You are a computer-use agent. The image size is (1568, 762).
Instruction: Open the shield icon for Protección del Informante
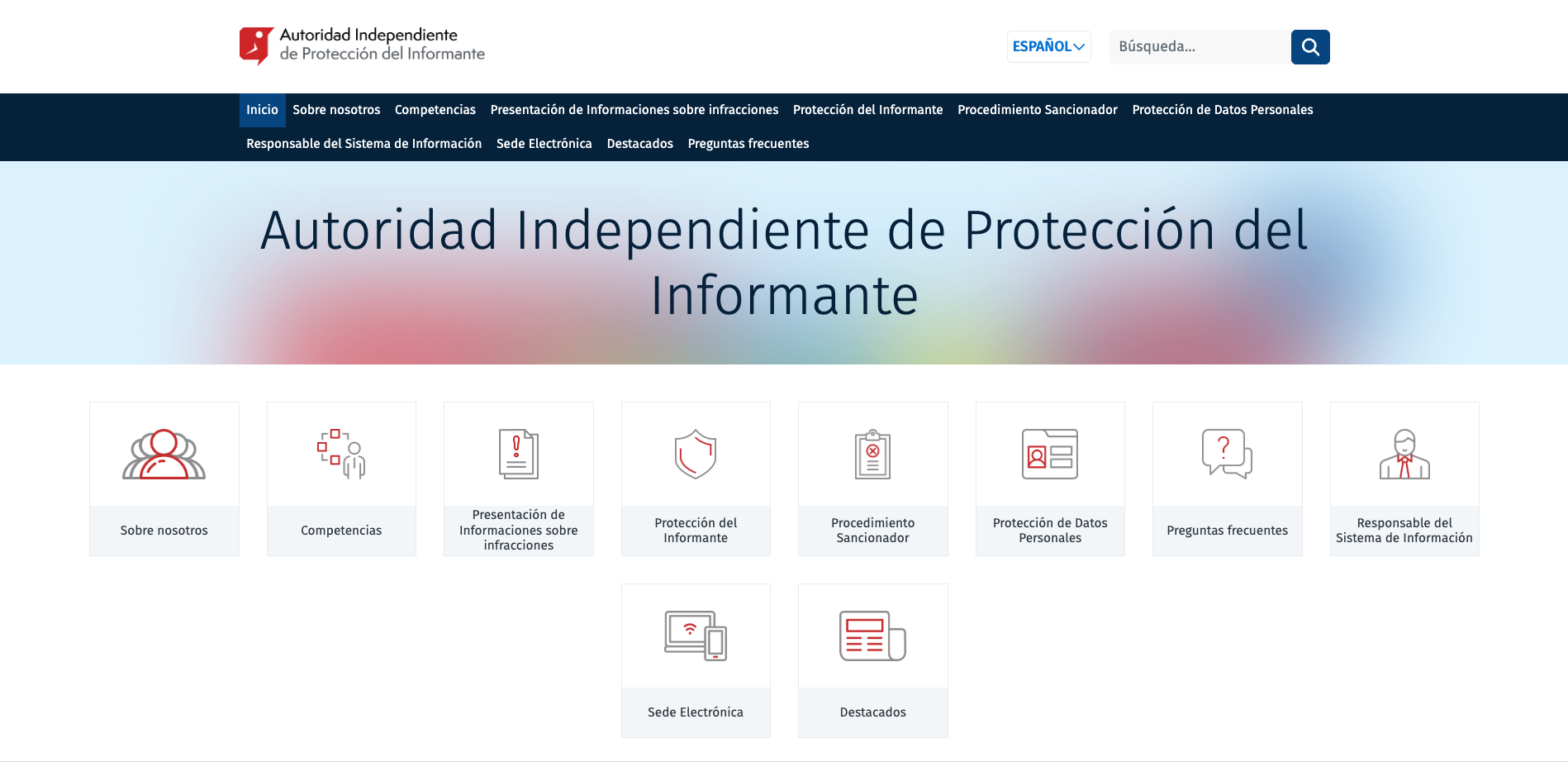696,454
